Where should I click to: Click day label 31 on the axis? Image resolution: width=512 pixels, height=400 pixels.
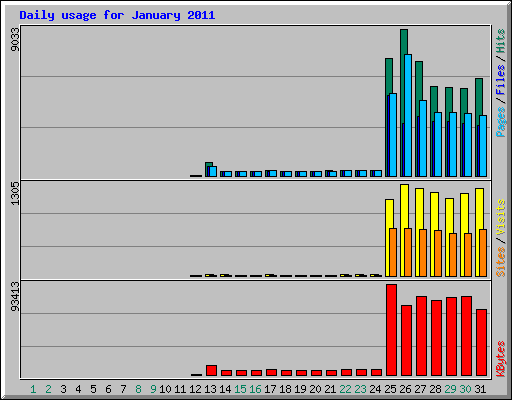(480, 389)
